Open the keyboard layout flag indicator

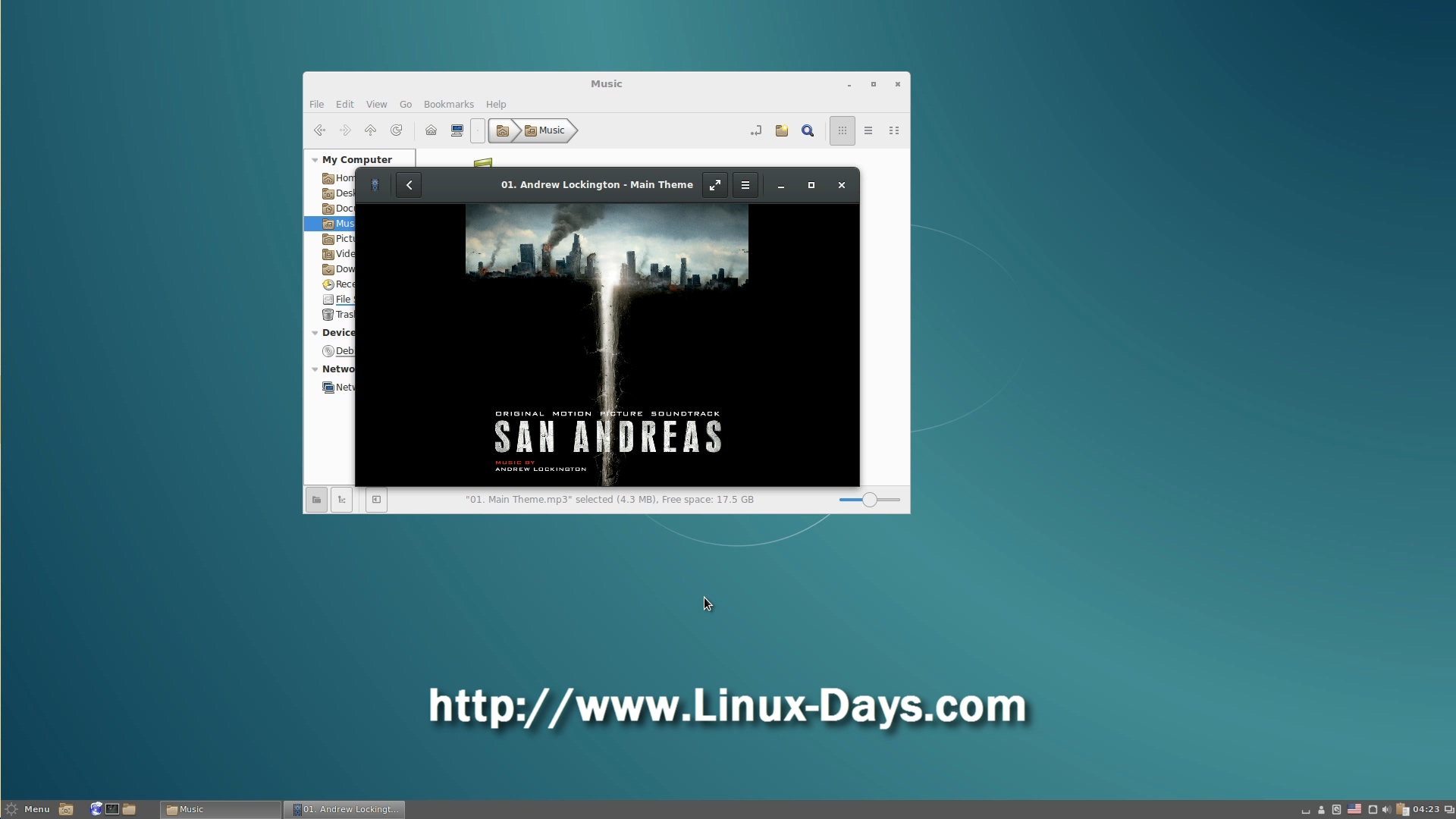click(1354, 809)
